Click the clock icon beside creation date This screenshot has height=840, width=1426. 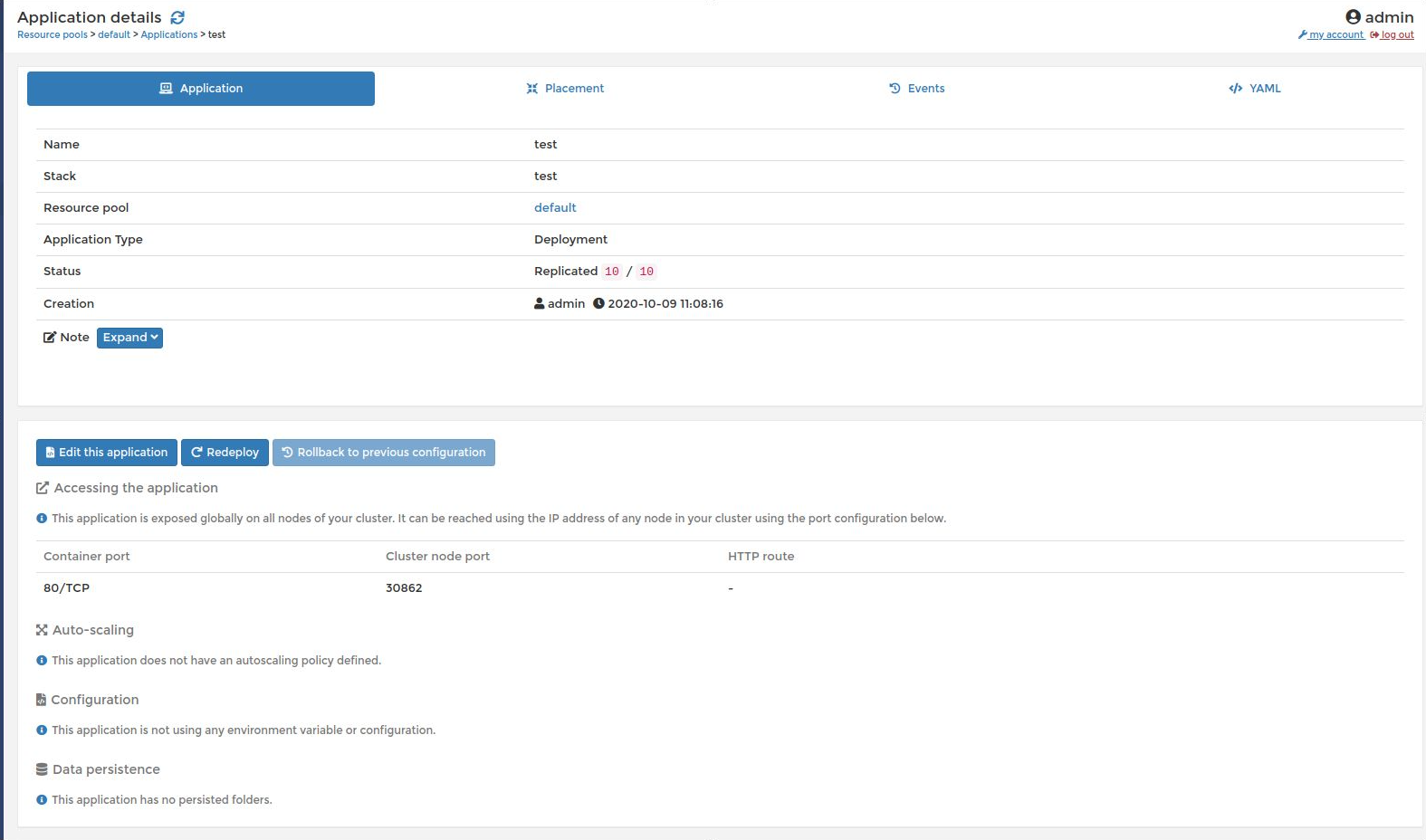tap(598, 304)
